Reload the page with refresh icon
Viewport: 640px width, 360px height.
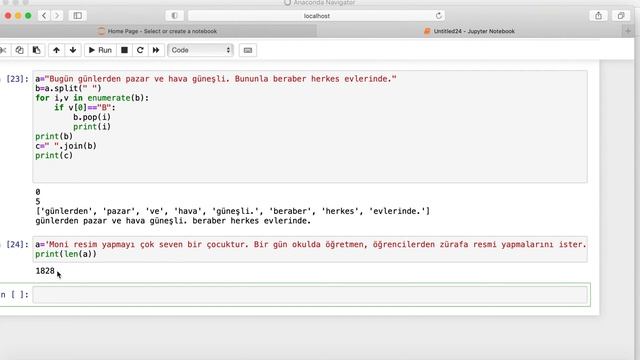click(x=439, y=16)
